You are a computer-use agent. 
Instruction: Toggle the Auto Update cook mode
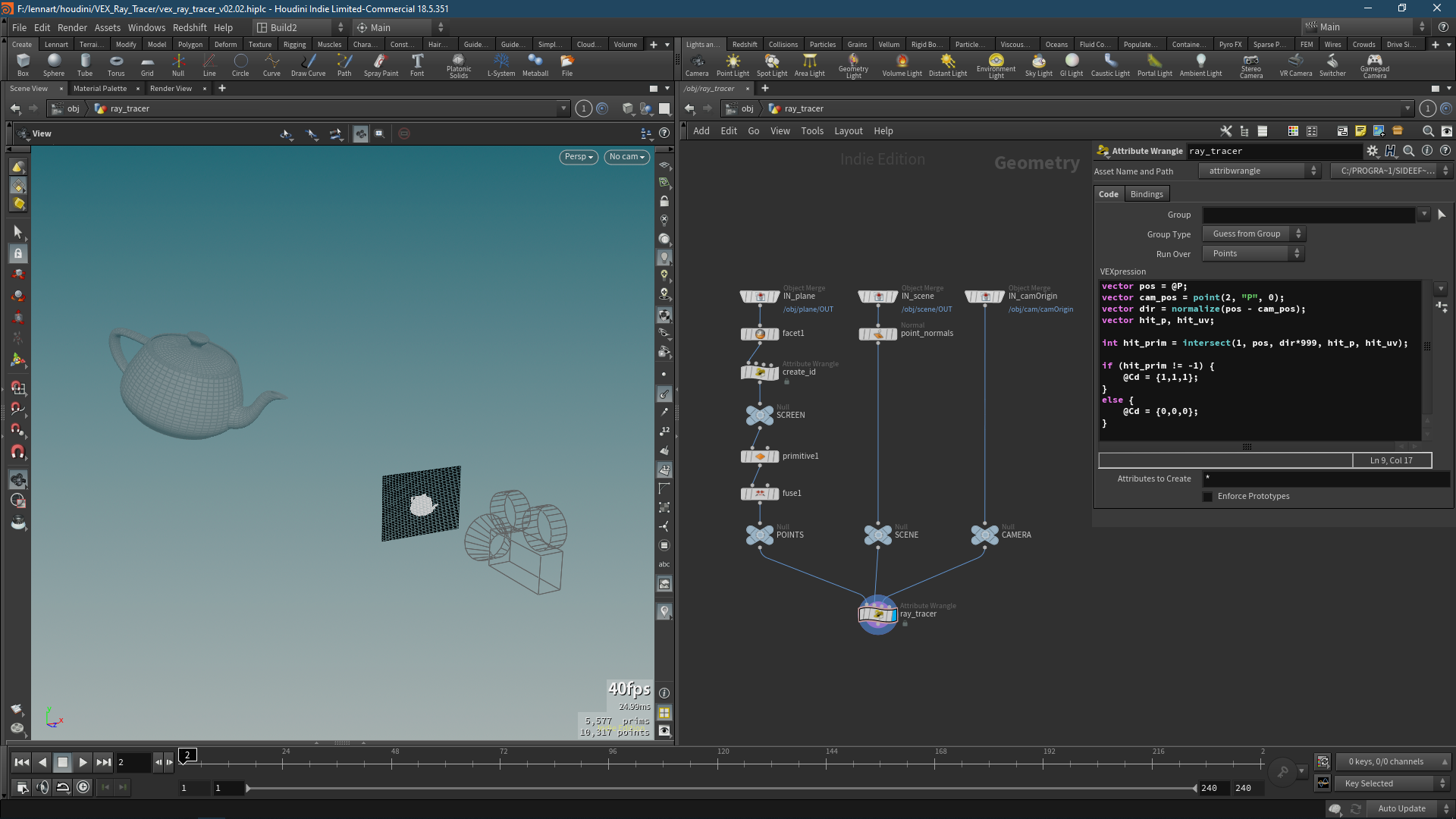[x=1409, y=809]
